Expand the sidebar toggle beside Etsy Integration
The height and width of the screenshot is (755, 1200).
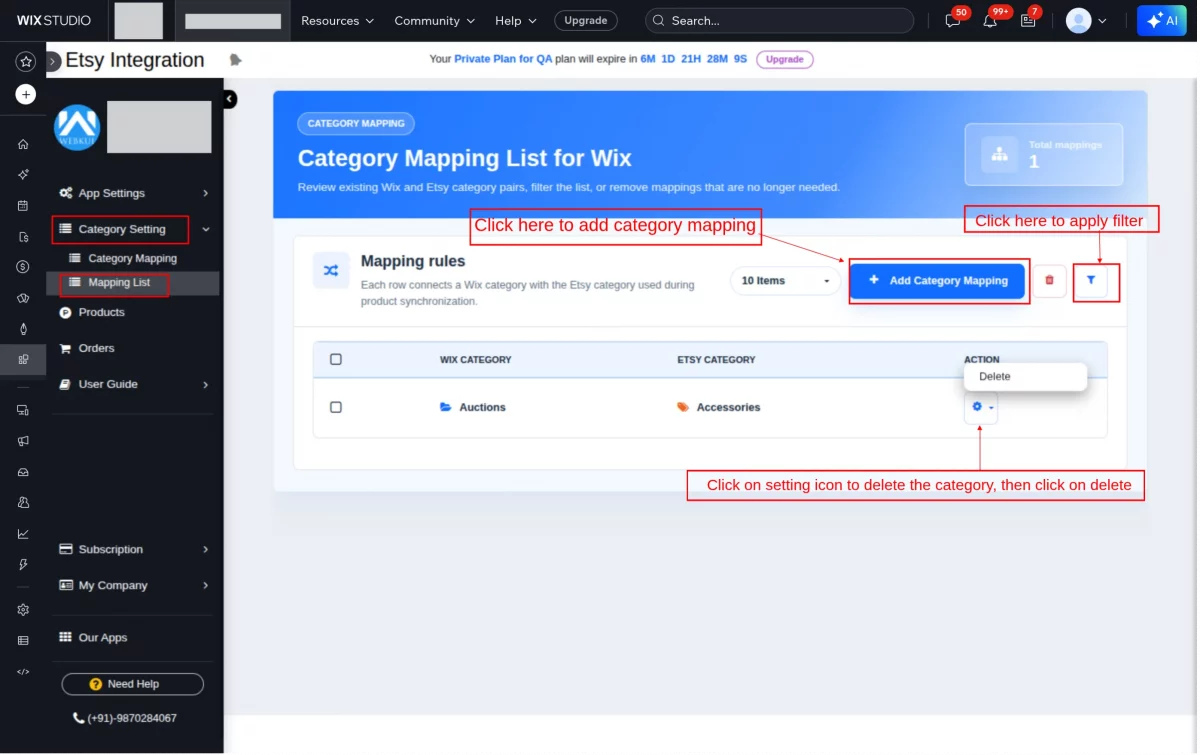click(53, 61)
